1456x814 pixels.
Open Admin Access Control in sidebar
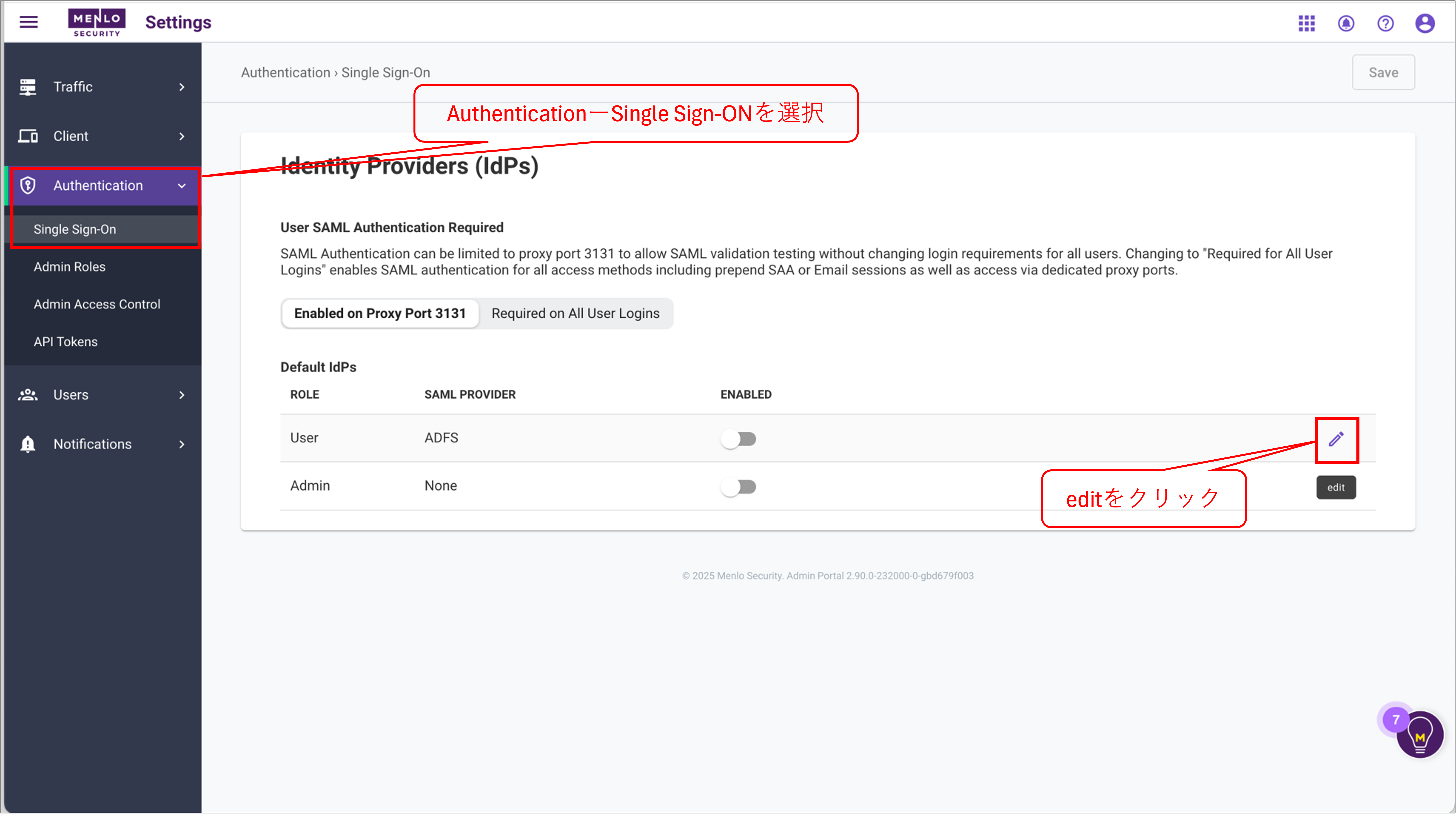tap(97, 304)
